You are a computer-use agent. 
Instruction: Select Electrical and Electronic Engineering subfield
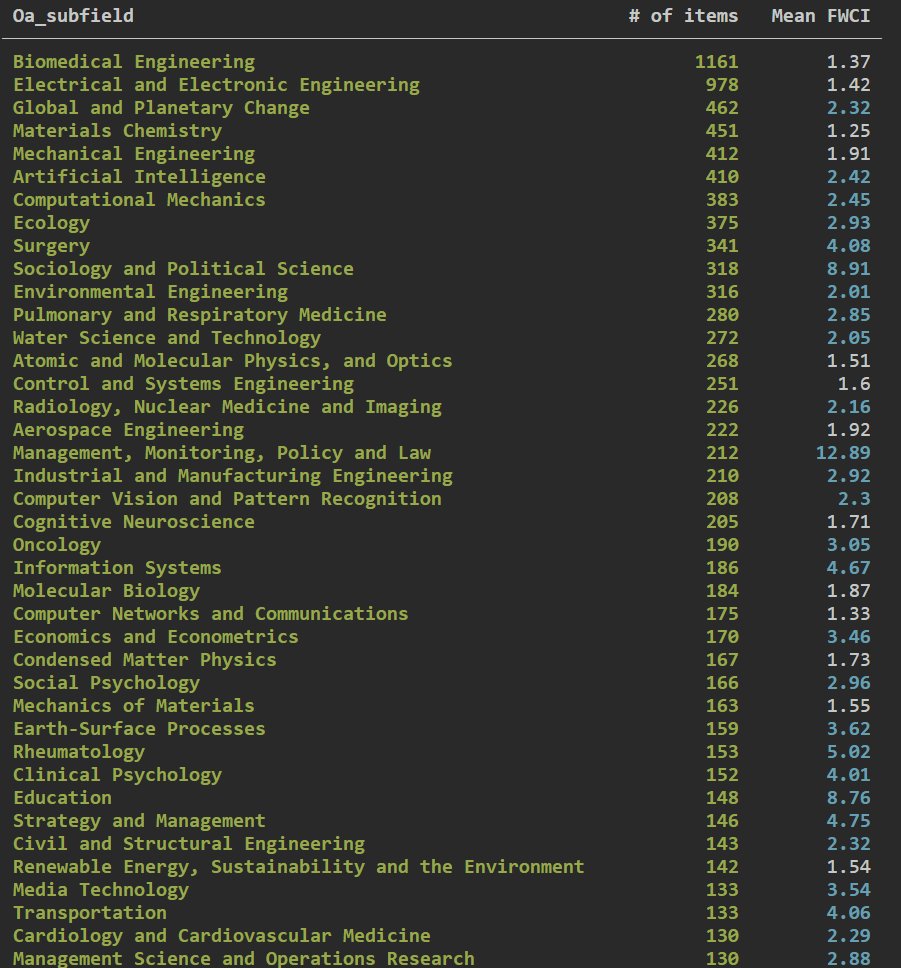[x=216, y=85]
